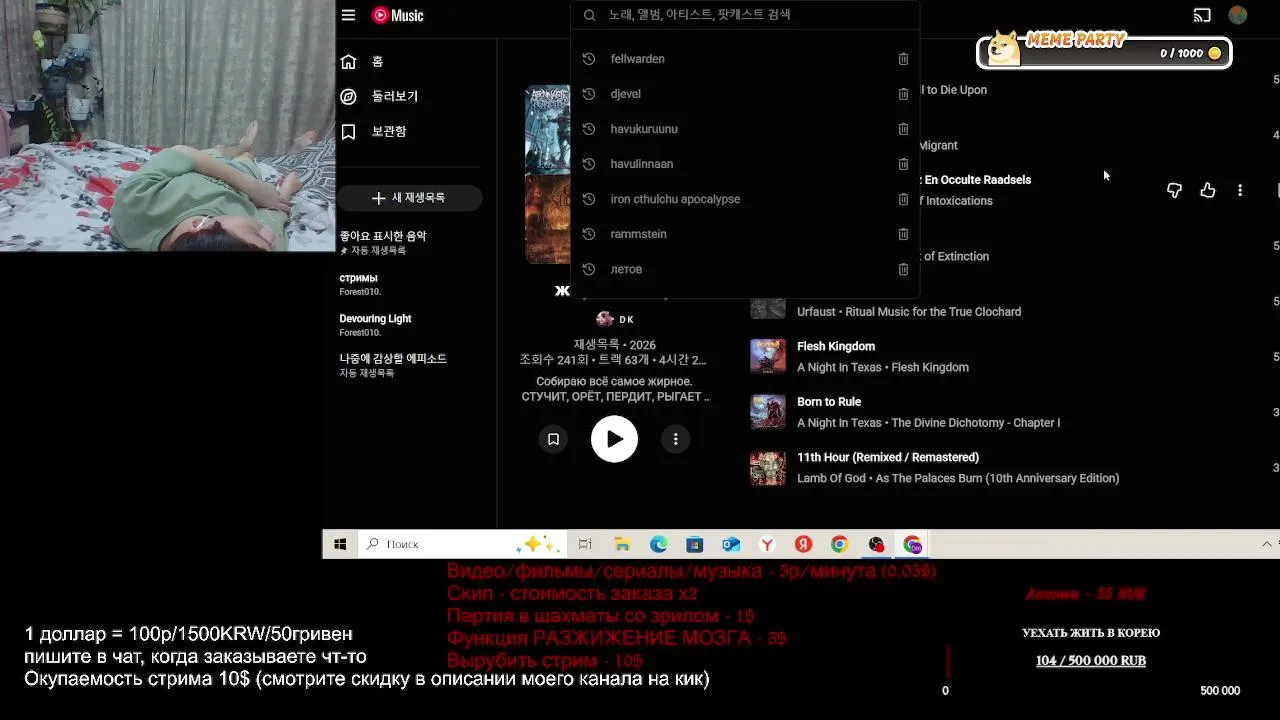This screenshot has height=720, width=1280.
Task: Open Microsoft Edge from the taskbar
Action: (x=658, y=544)
